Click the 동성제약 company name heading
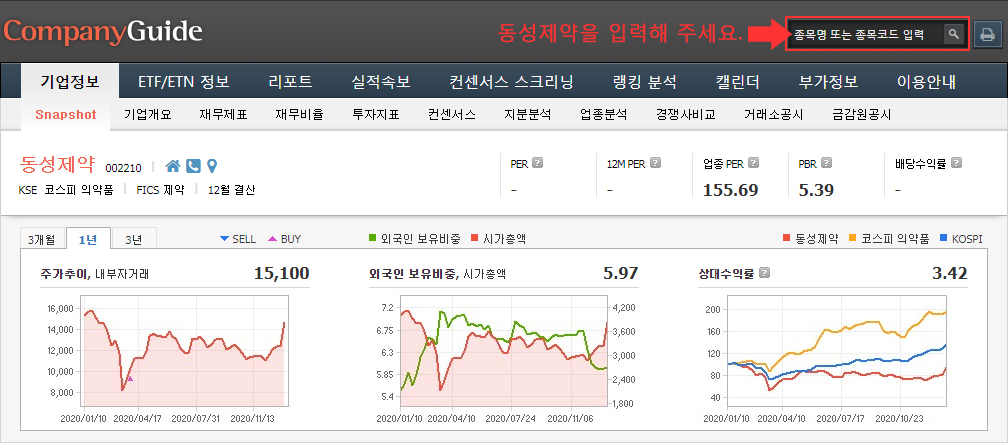Screen dimensions: 1008x443 (x=58, y=165)
